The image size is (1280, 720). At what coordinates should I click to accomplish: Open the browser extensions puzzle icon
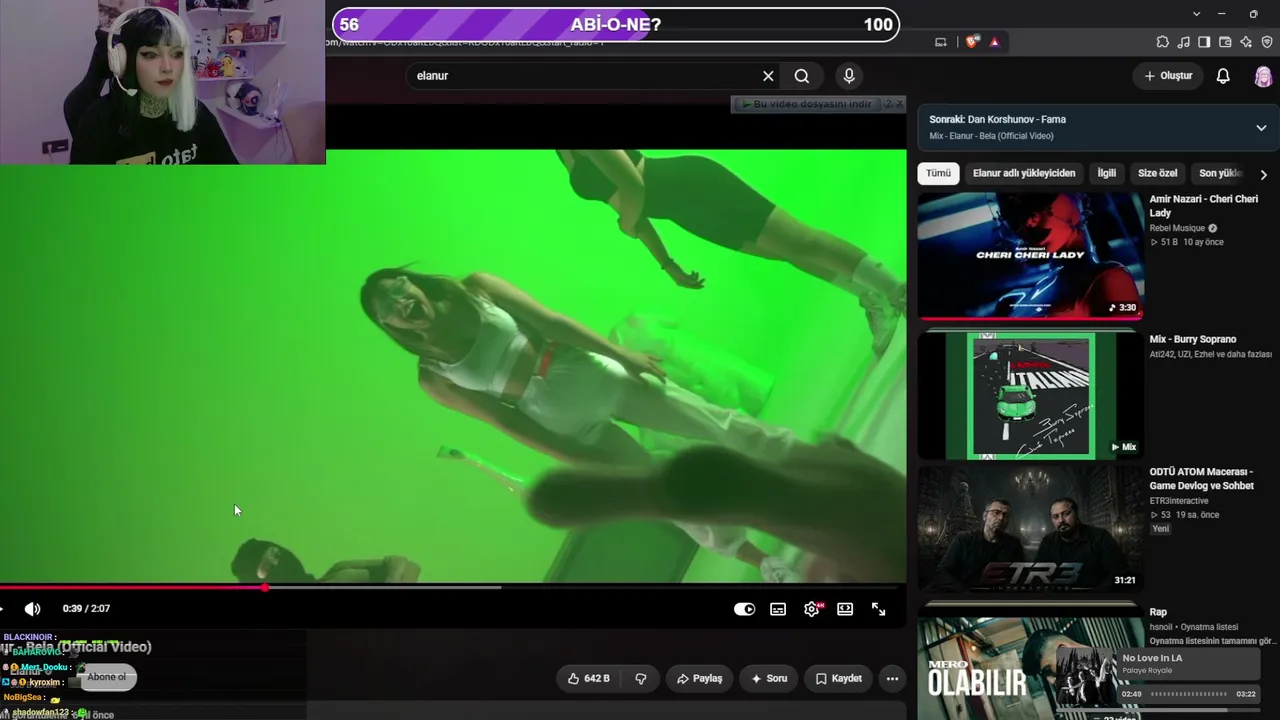[1162, 42]
